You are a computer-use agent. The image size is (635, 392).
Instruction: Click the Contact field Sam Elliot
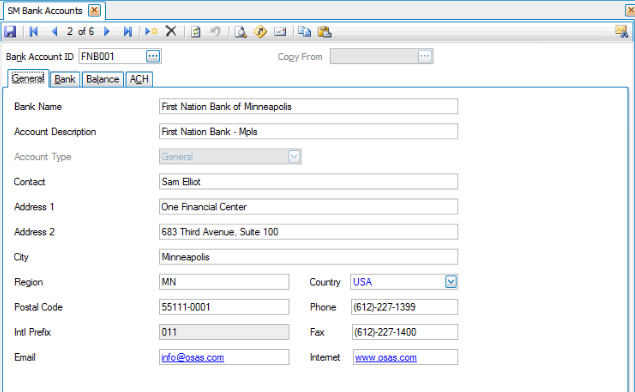(309, 181)
